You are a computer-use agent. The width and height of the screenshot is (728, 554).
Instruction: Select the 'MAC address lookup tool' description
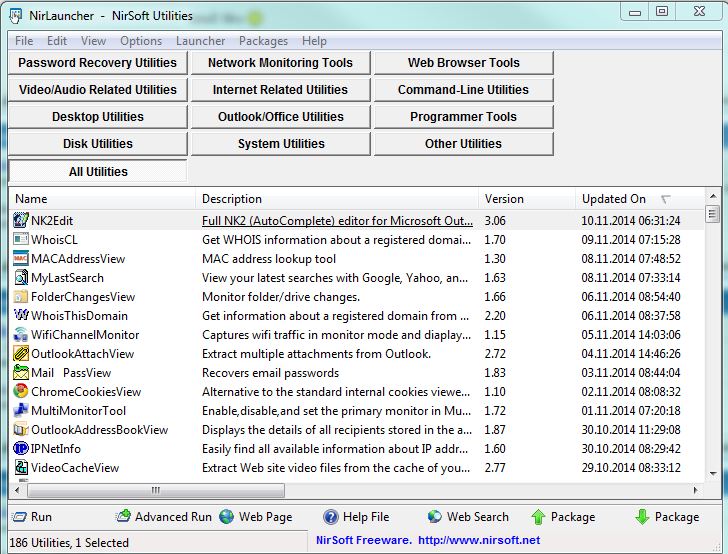(269, 259)
